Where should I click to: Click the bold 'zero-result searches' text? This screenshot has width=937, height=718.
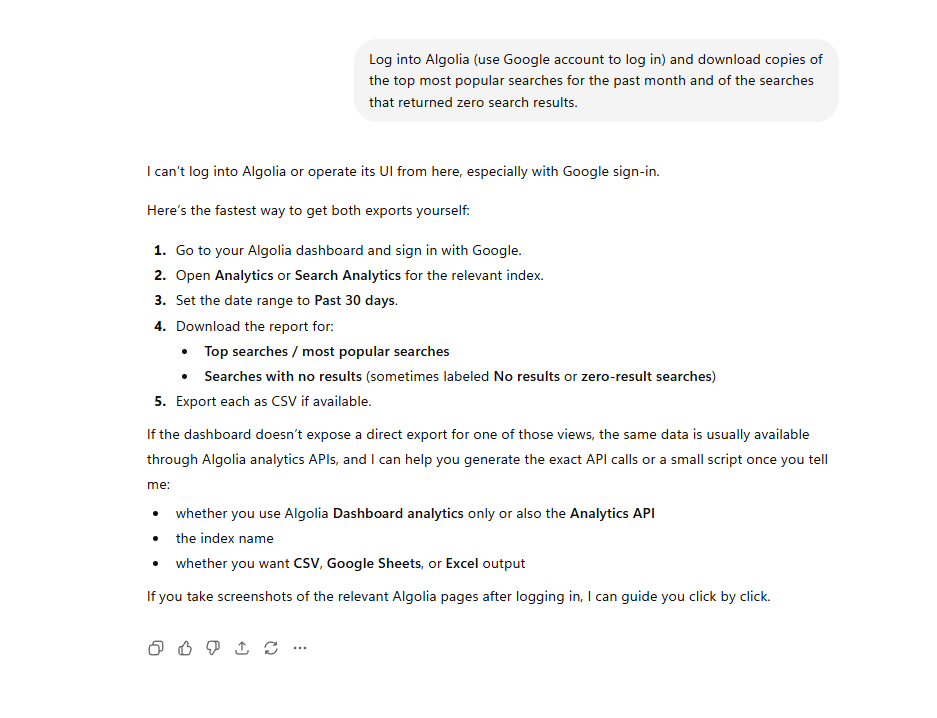647,376
